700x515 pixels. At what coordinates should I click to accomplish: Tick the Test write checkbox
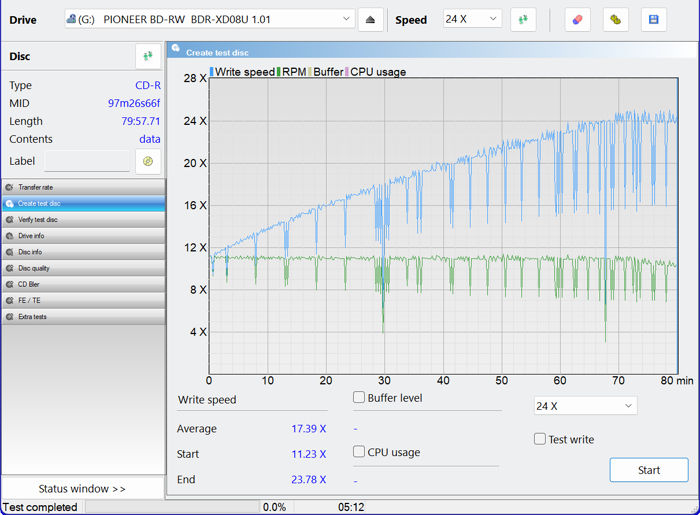pyautogui.click(x=540, y=439)
